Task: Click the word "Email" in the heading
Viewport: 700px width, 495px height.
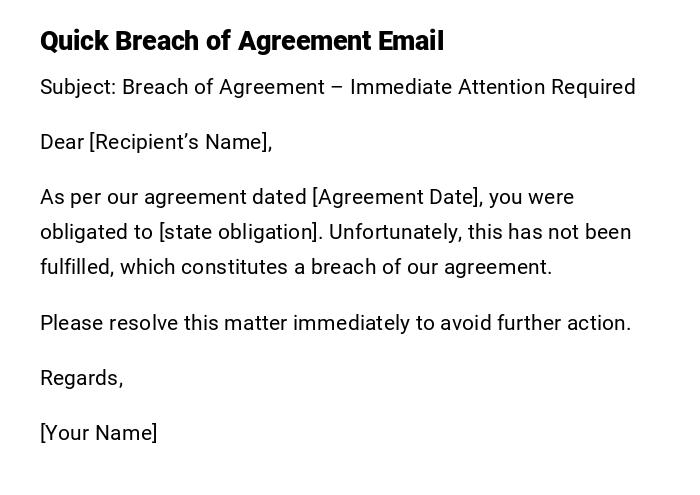Action: (x=410, y=41)
